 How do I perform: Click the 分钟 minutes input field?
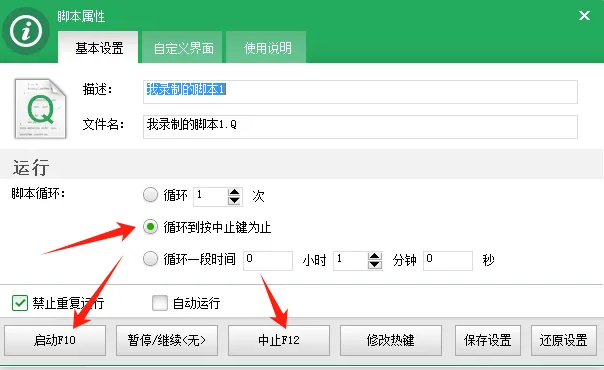(351, 261)
